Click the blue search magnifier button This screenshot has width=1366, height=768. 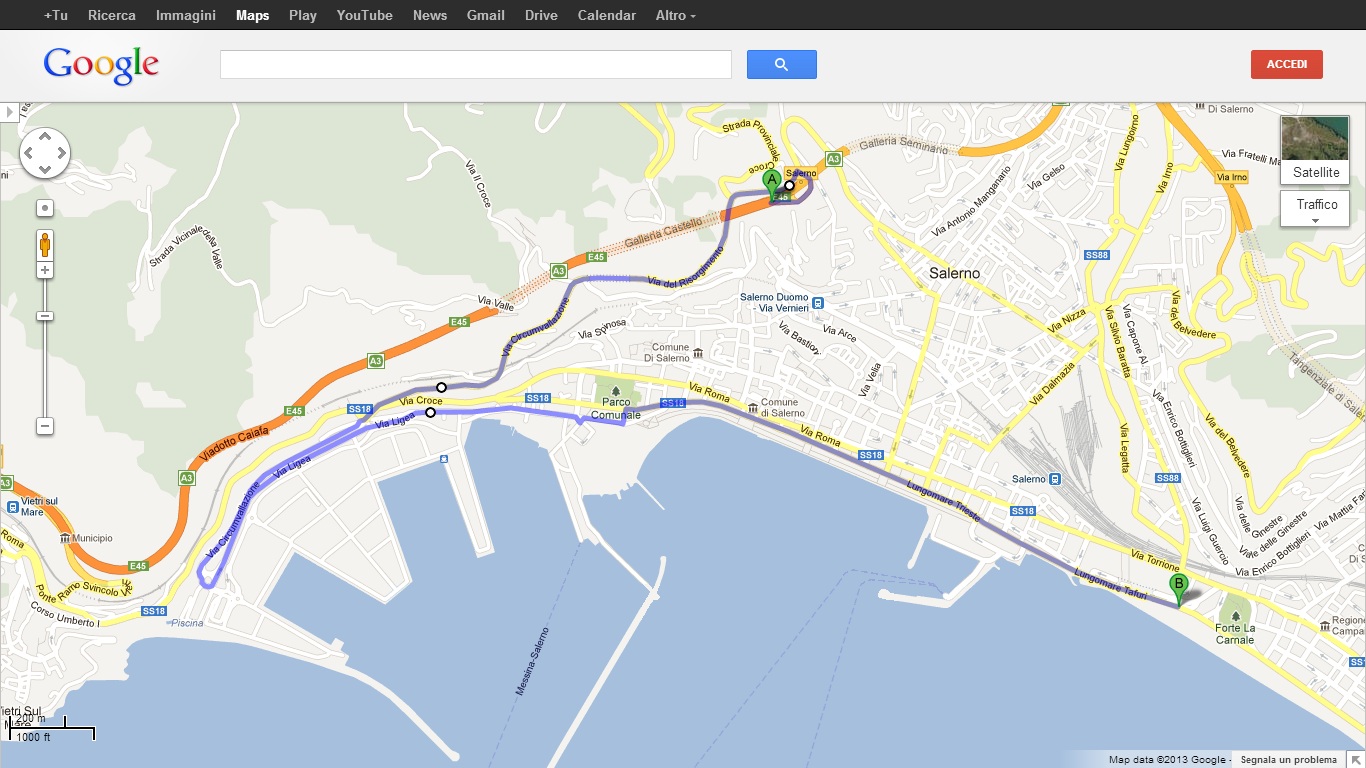click(x=781, y=64)
